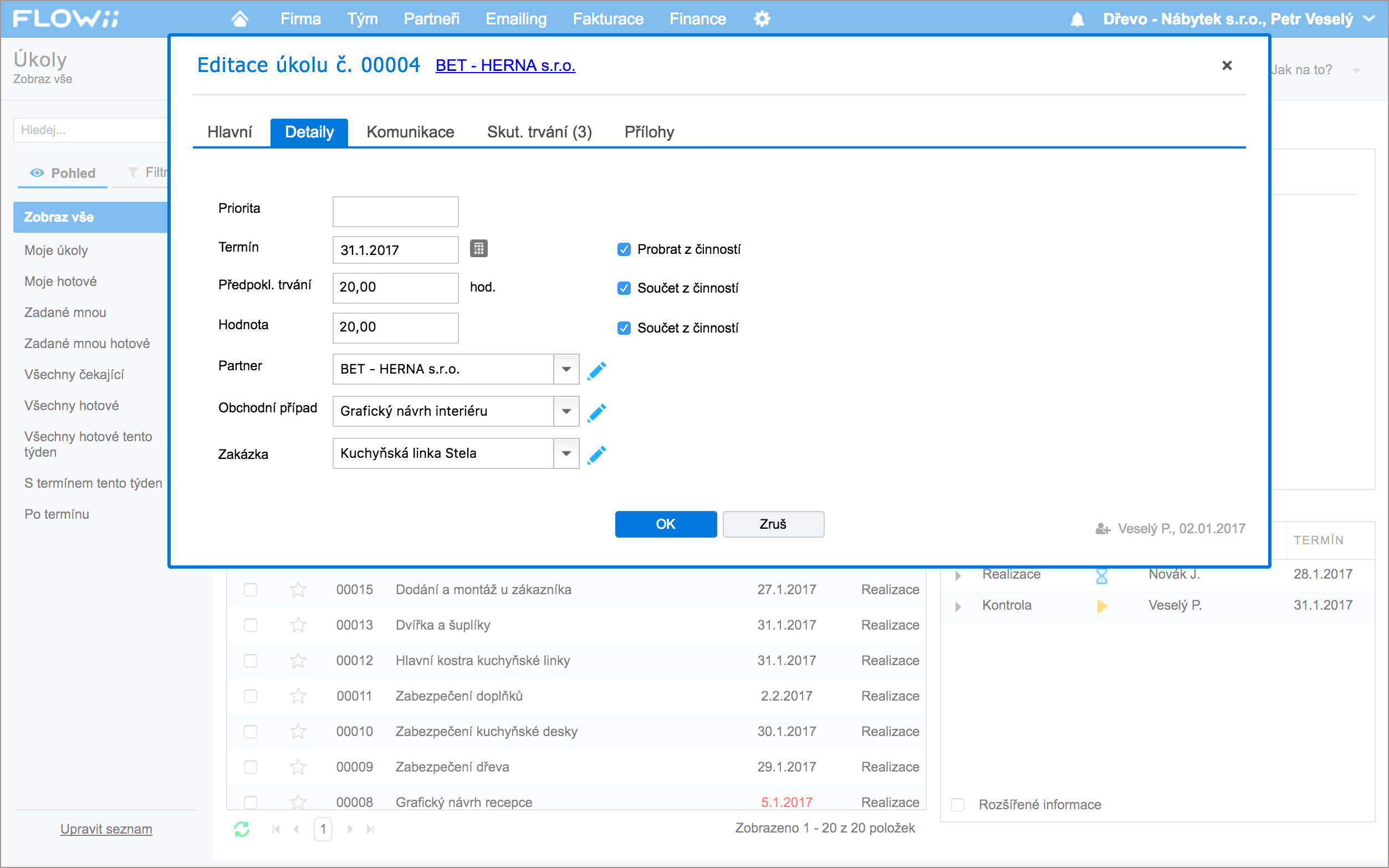Close the Editace úkolu dialog
1389x868 pixels.
1227,65
